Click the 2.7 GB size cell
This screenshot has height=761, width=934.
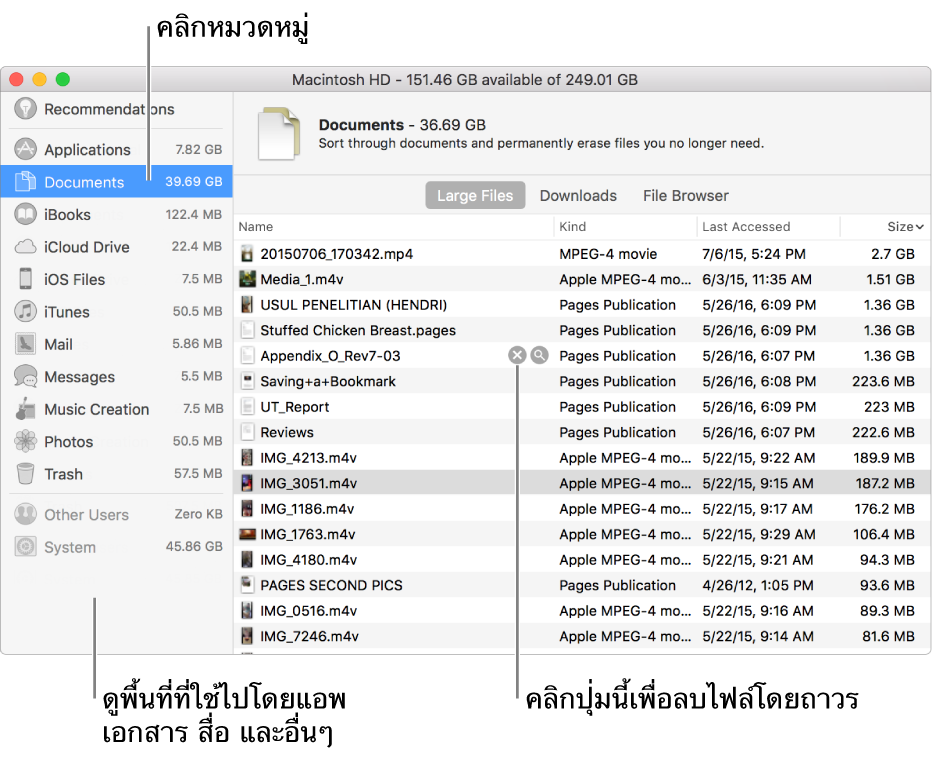point(893,254)
